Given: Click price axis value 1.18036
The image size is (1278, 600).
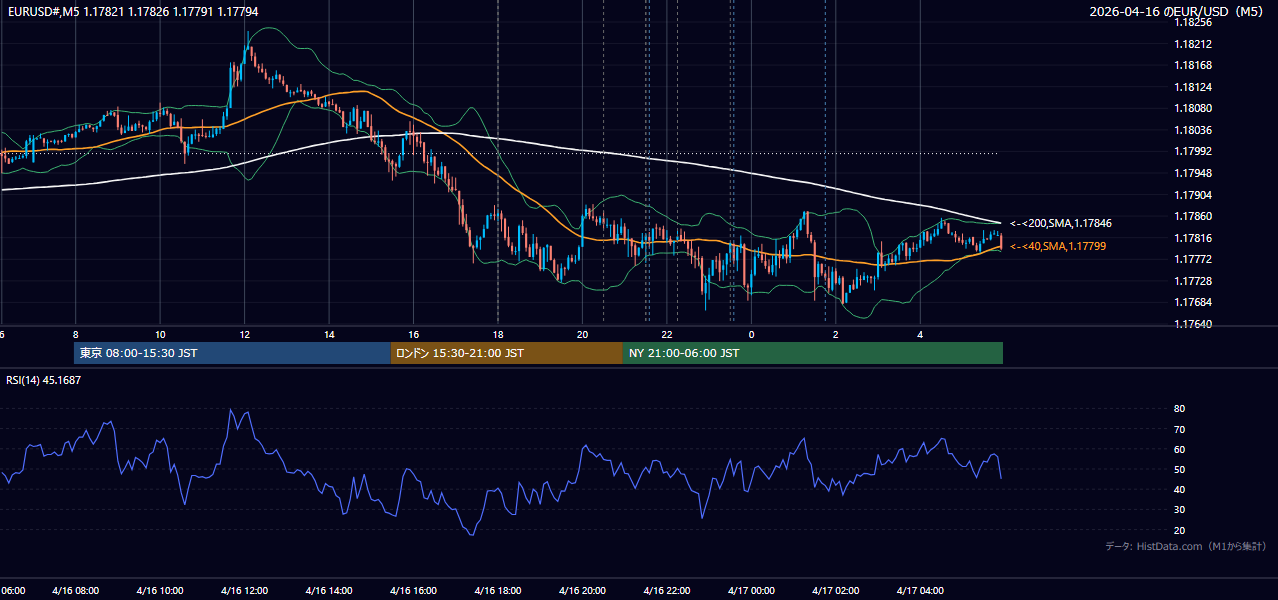Looking at the screenshot, I should coord(1193,130).
